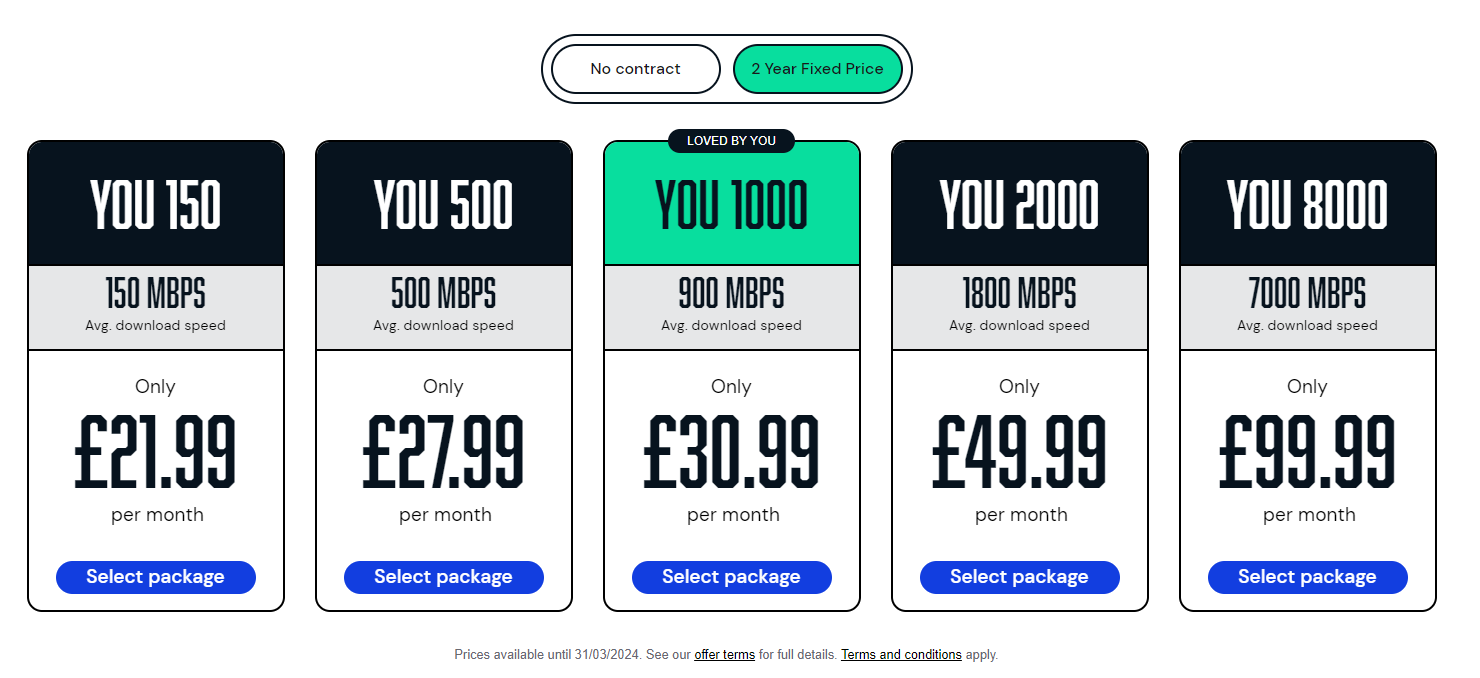Choose the YOU 1000 package button
Viewport: 1480px width, 678px height.
pos(731,577)
